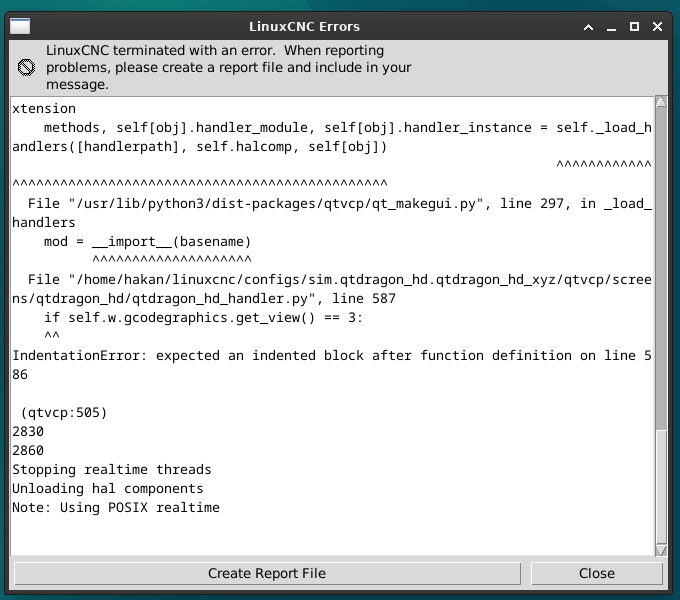The width and height of the screenshot is (680, 600).
Task: Close the window via the title bar X
Action: (657, 27)
